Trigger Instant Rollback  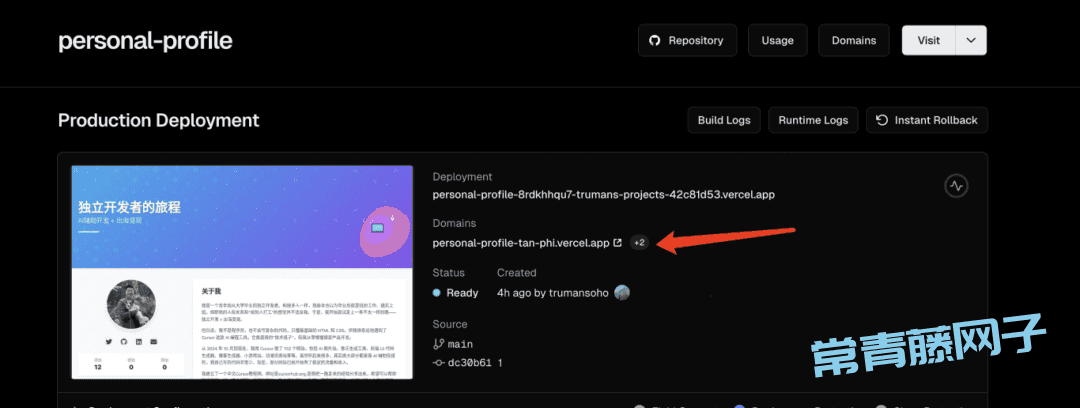pos(927,120)
